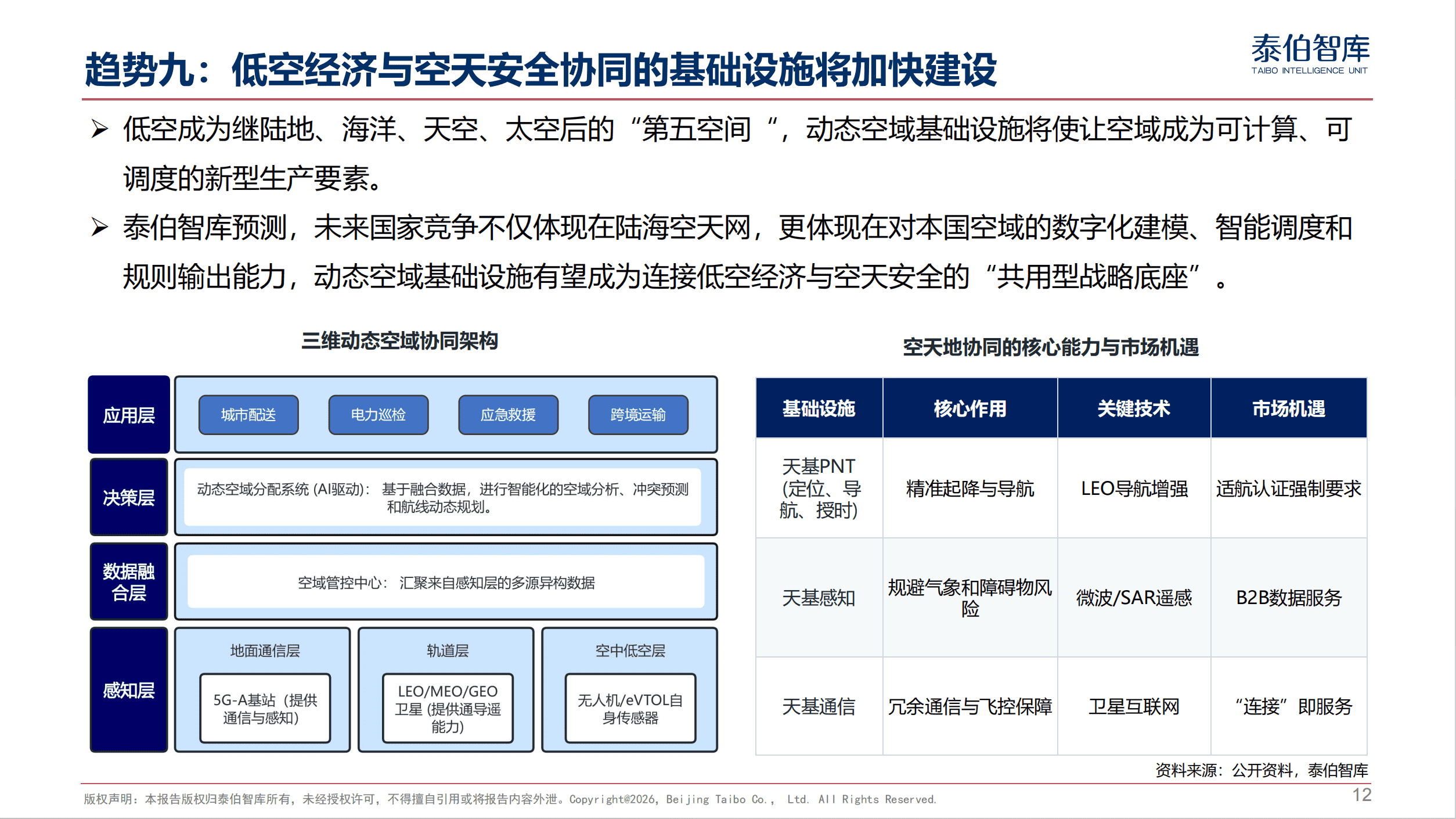Click the 卫星互联网 table cell
This screenshot has height=819, width=1456.
(x=1133, y=706)
